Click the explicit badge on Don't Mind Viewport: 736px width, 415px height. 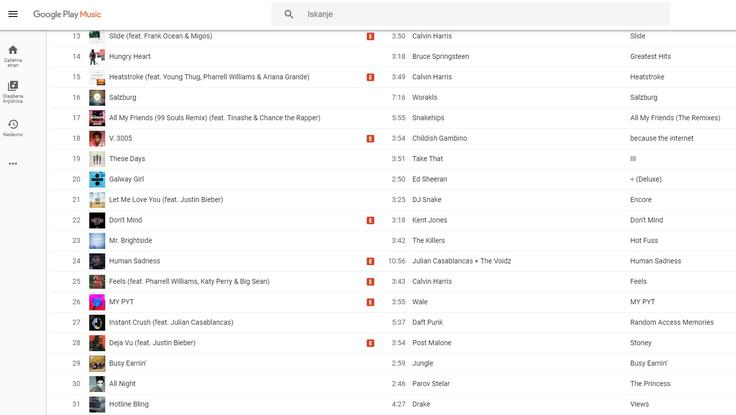click(x=370, y=220)
